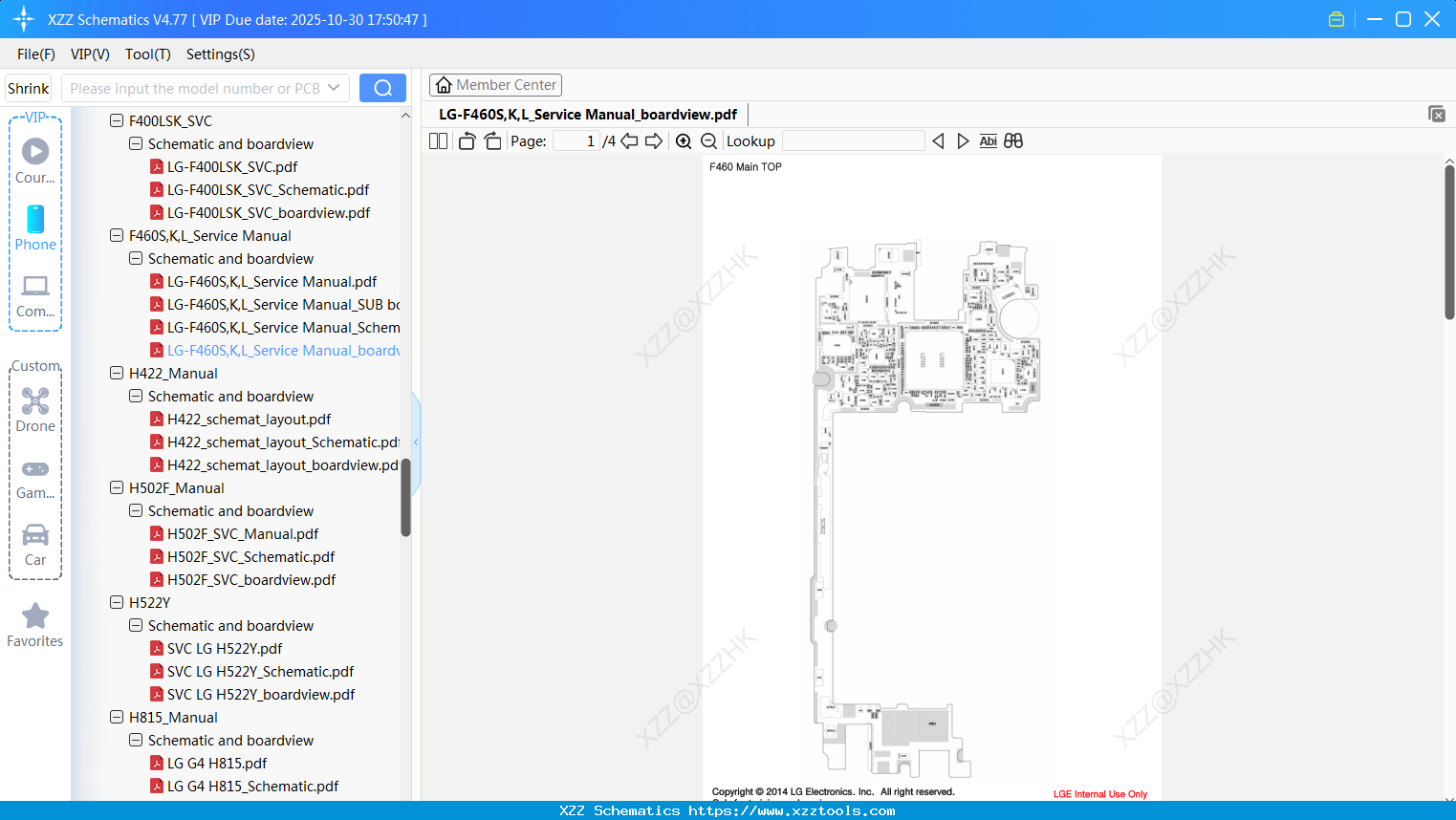Rotate the page clockwise

click(492, 140)
